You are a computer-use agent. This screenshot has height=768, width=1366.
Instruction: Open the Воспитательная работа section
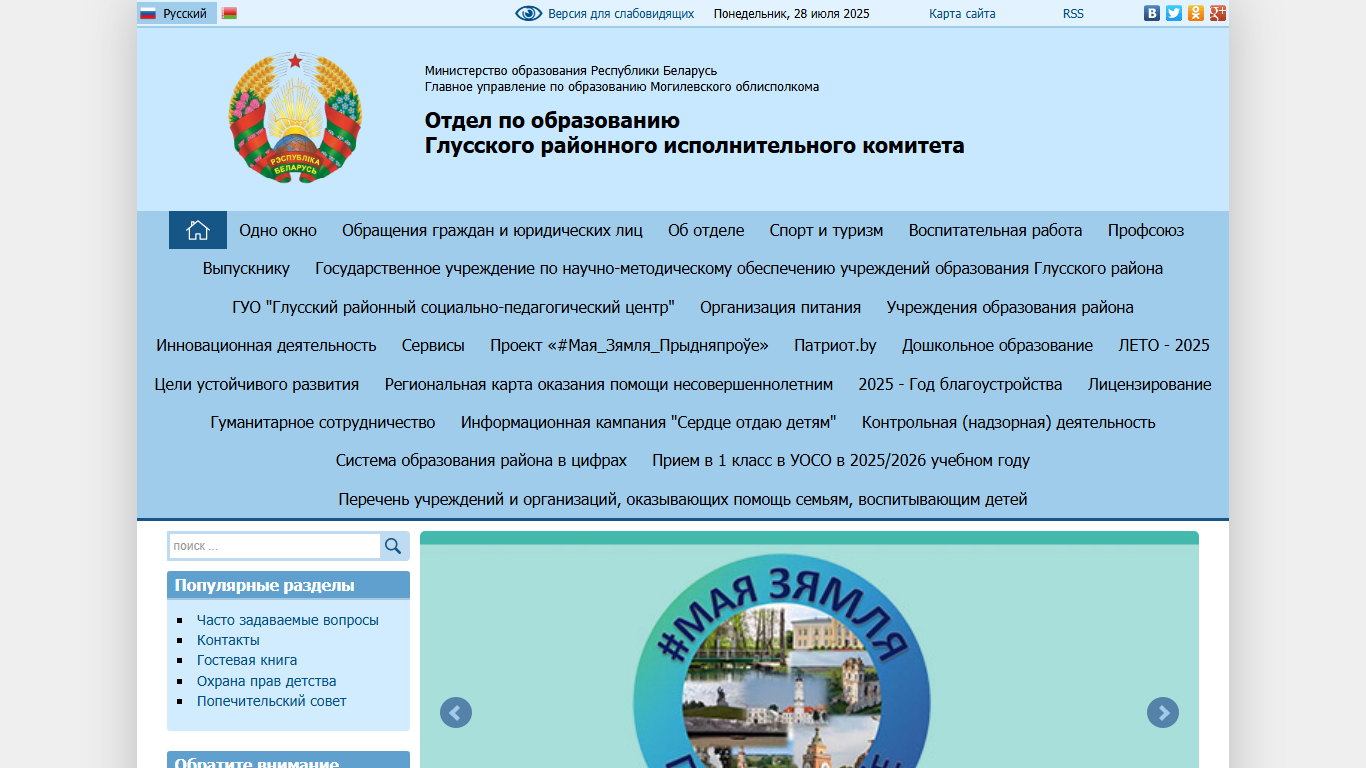point(995,230)
